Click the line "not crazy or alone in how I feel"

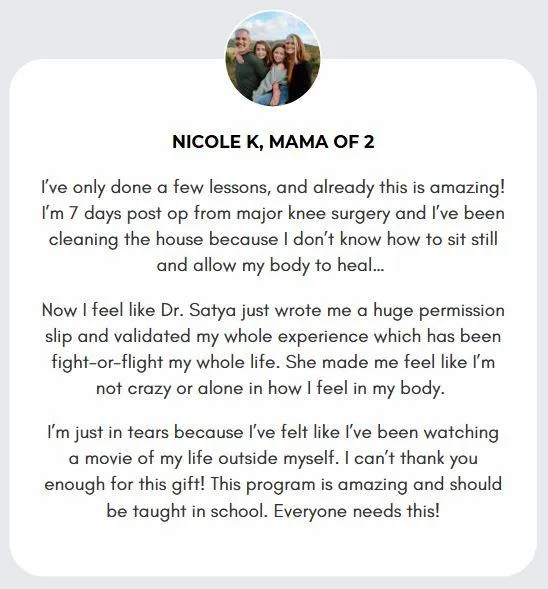coord(270,389)
